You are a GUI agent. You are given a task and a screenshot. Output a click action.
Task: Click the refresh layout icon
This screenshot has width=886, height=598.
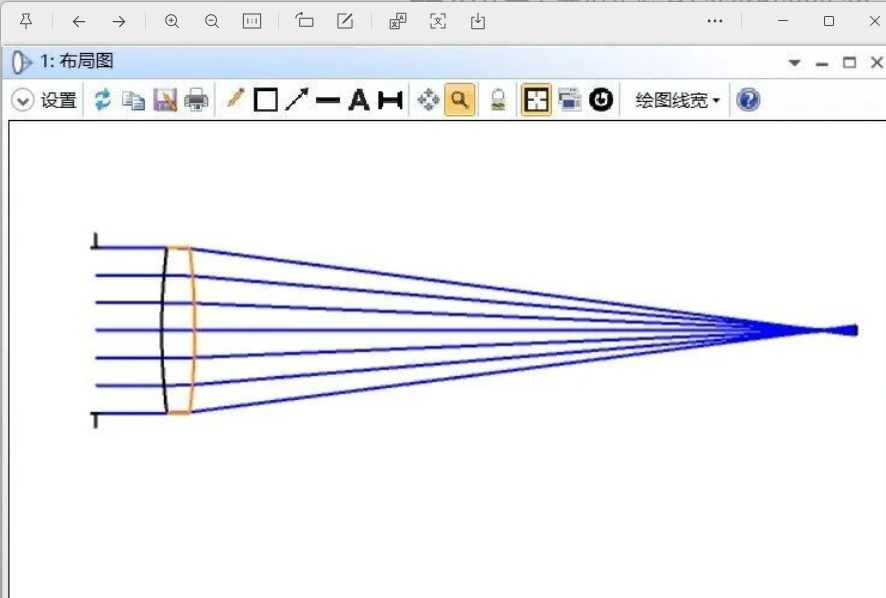tap(102, 100)
